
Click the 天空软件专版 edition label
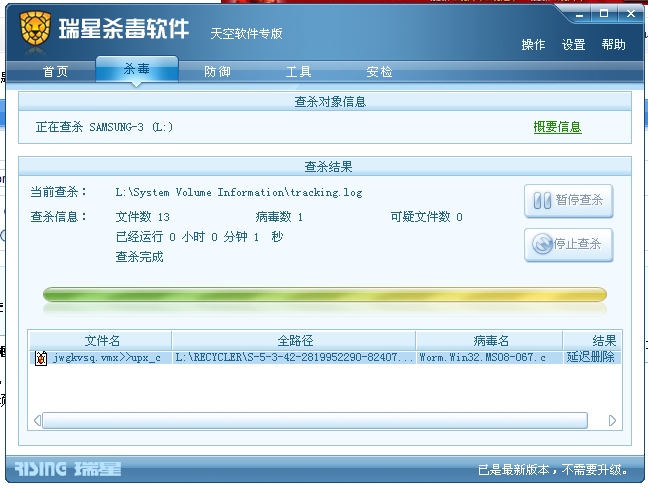(246, 33)
